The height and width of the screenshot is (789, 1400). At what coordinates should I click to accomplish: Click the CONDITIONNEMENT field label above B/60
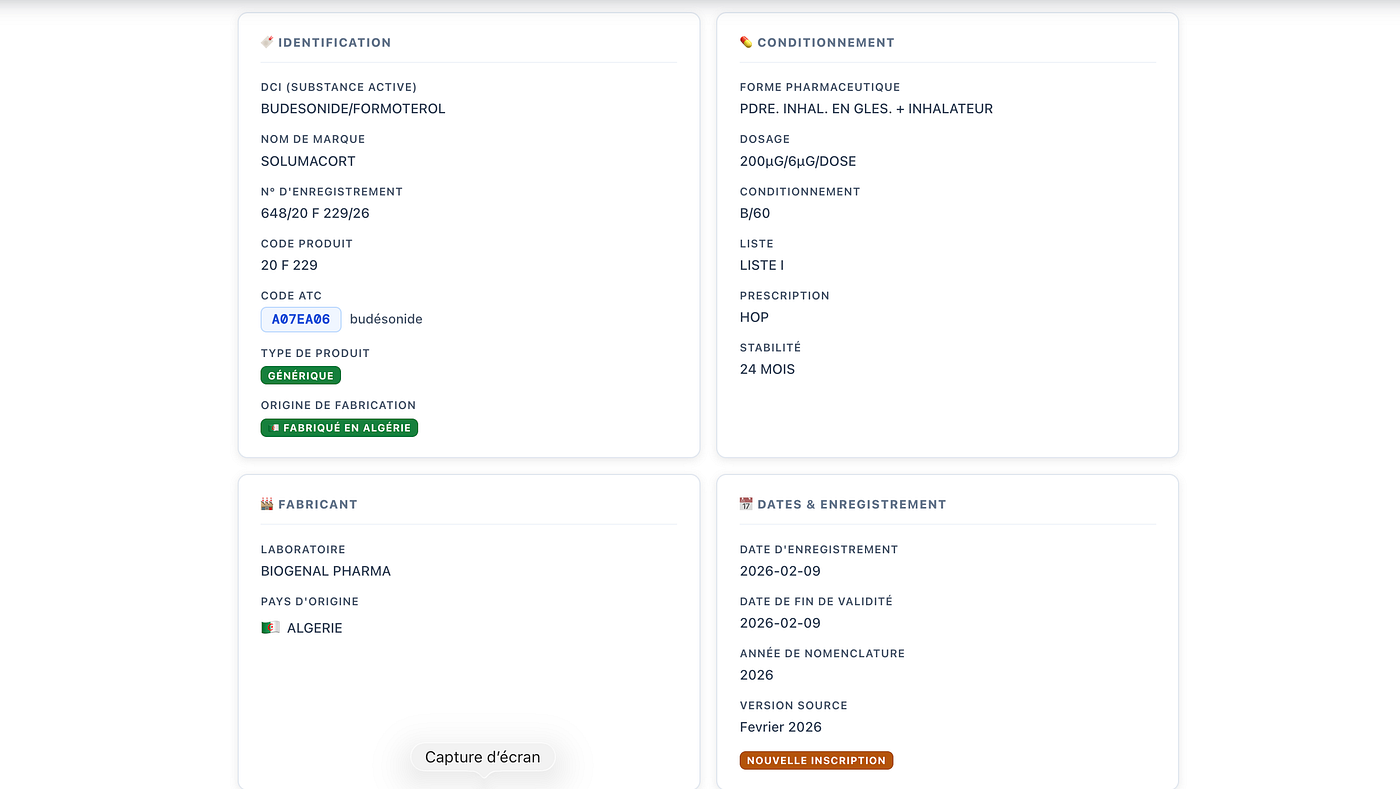pos(800,191)
